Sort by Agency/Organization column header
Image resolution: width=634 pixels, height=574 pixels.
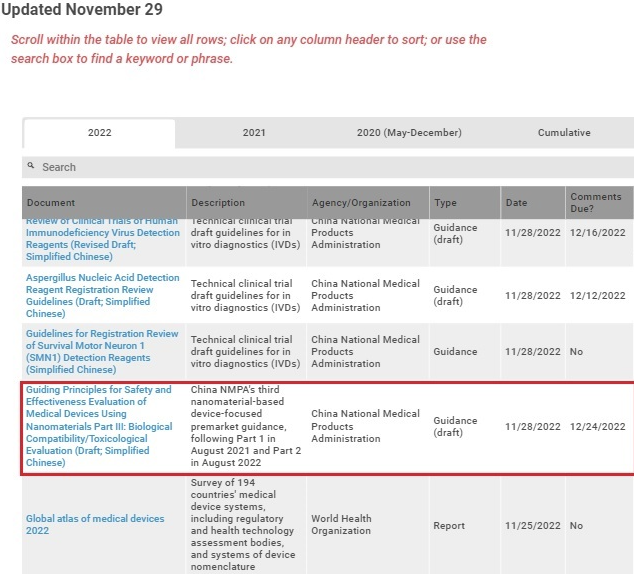368,203
